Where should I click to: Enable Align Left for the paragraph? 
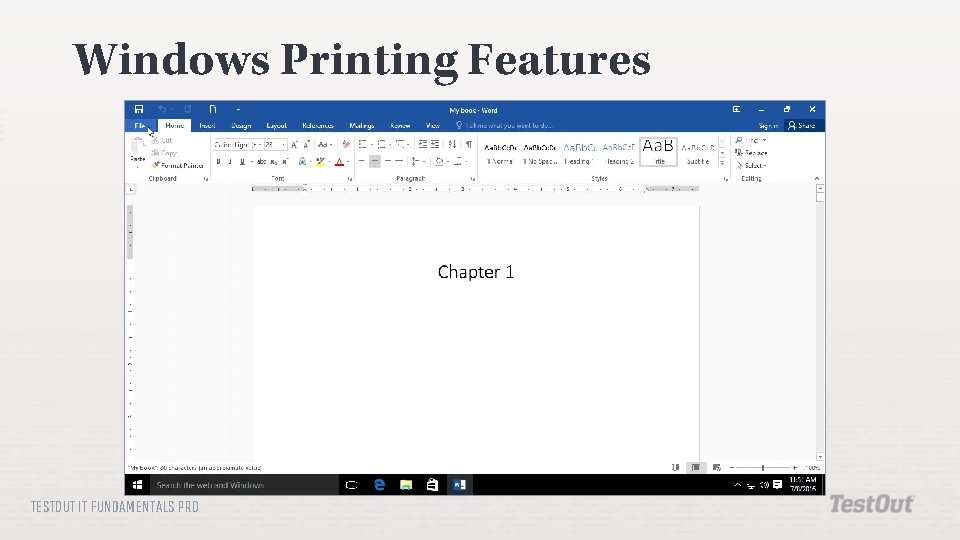pos(362,162)
